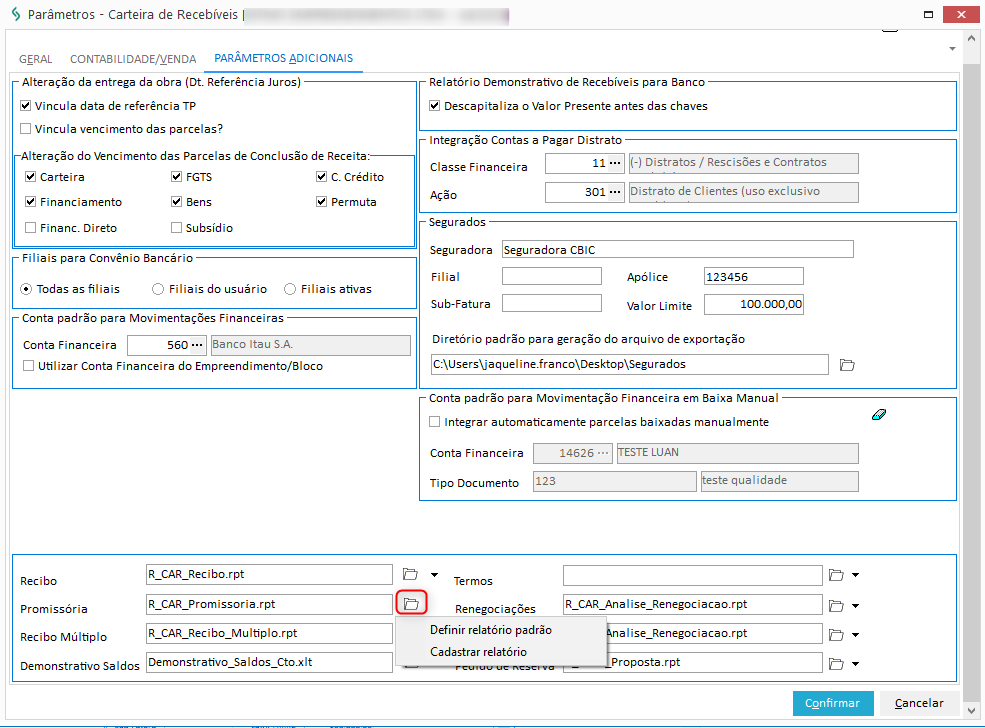Click folder icon next to Renegociações field
Image resolution: width=985 pixels, height=728 pixels.
pos(837,604)
